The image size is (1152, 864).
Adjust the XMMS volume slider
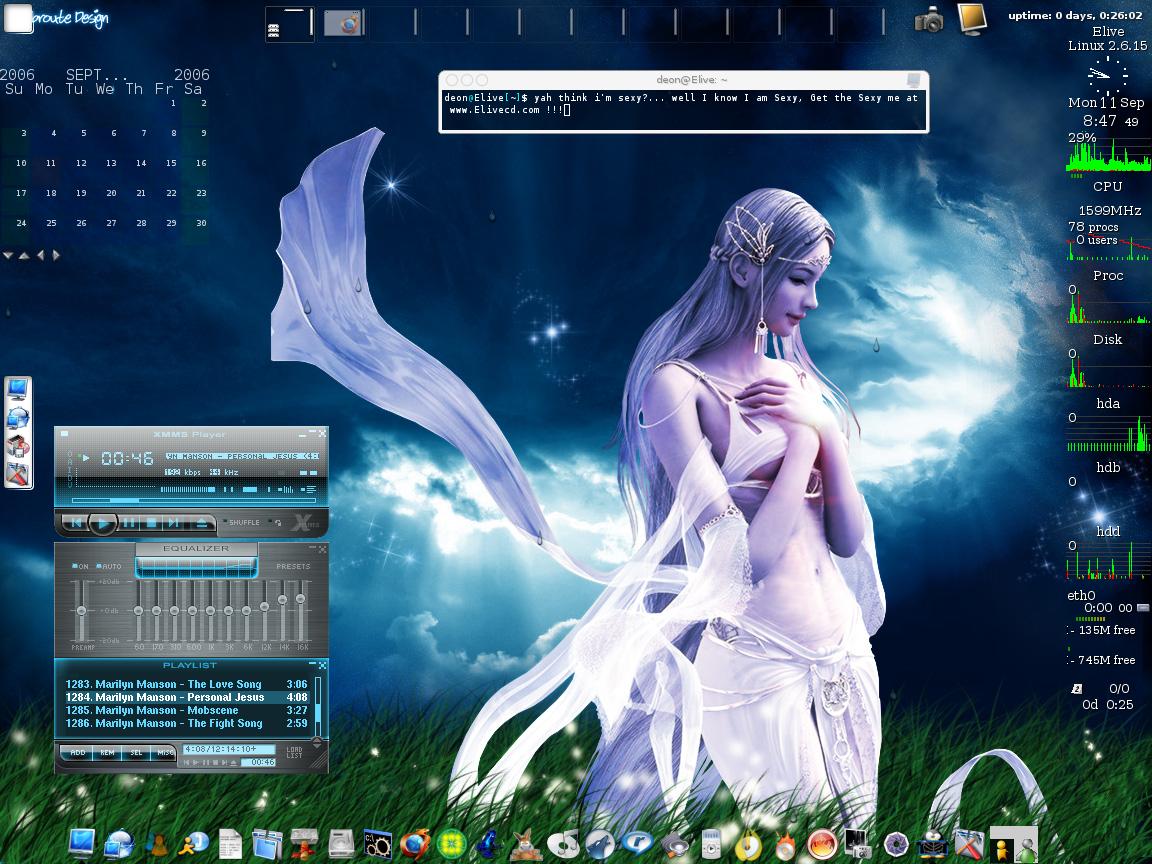[189, 489]
